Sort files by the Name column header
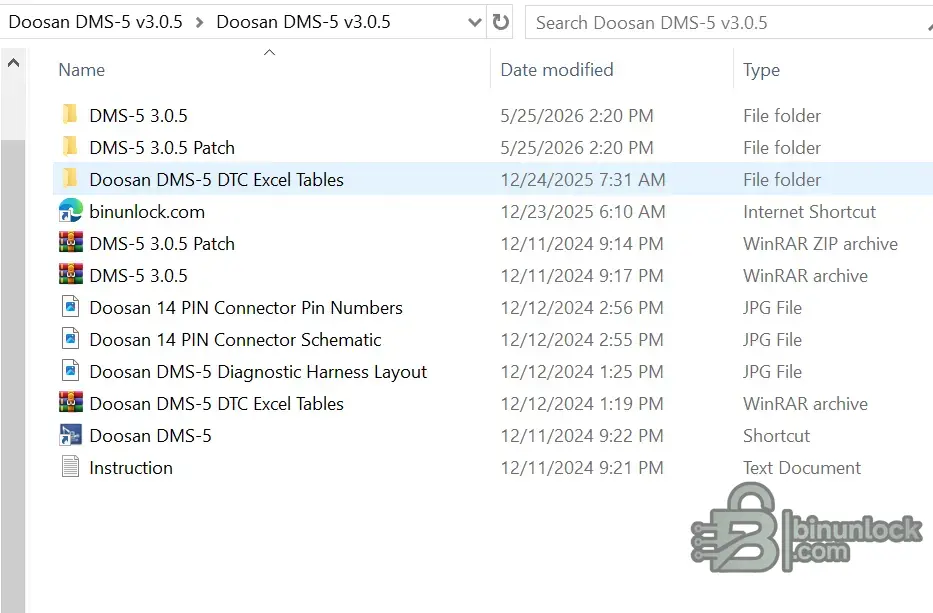Viewport: 933px width, 613px height. pyautogui.click(x=82, y=70)
